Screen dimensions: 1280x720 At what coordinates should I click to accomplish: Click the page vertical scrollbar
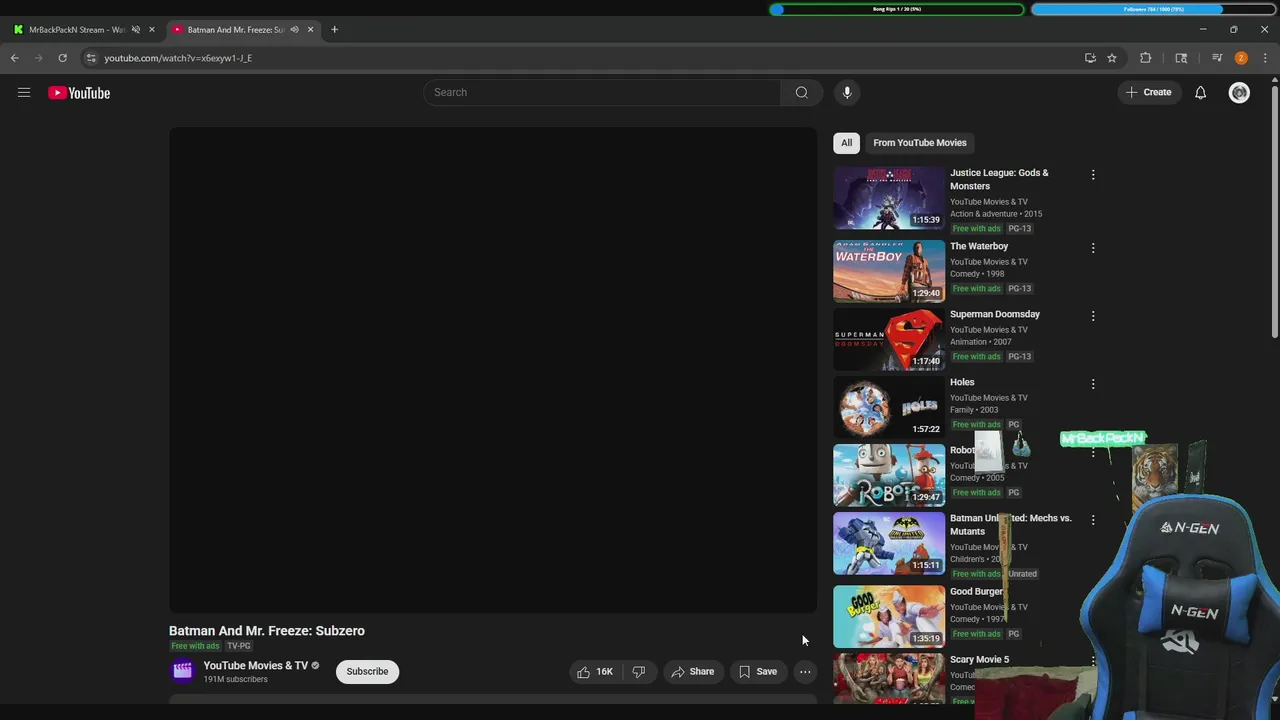tap(1274, 210)
